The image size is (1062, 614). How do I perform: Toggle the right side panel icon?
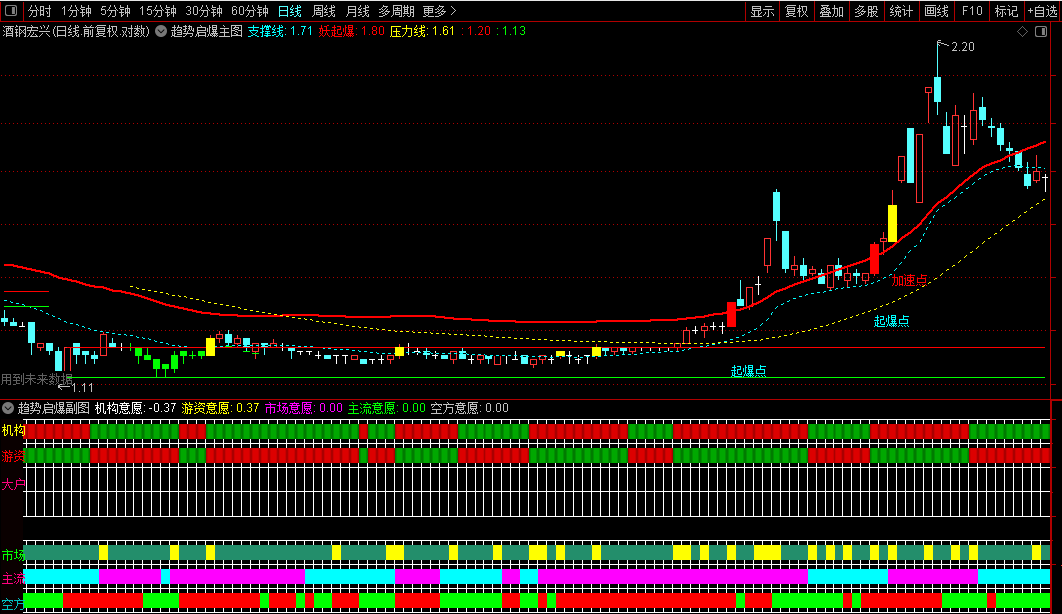pyautogui.click(x=1041, y=32)
